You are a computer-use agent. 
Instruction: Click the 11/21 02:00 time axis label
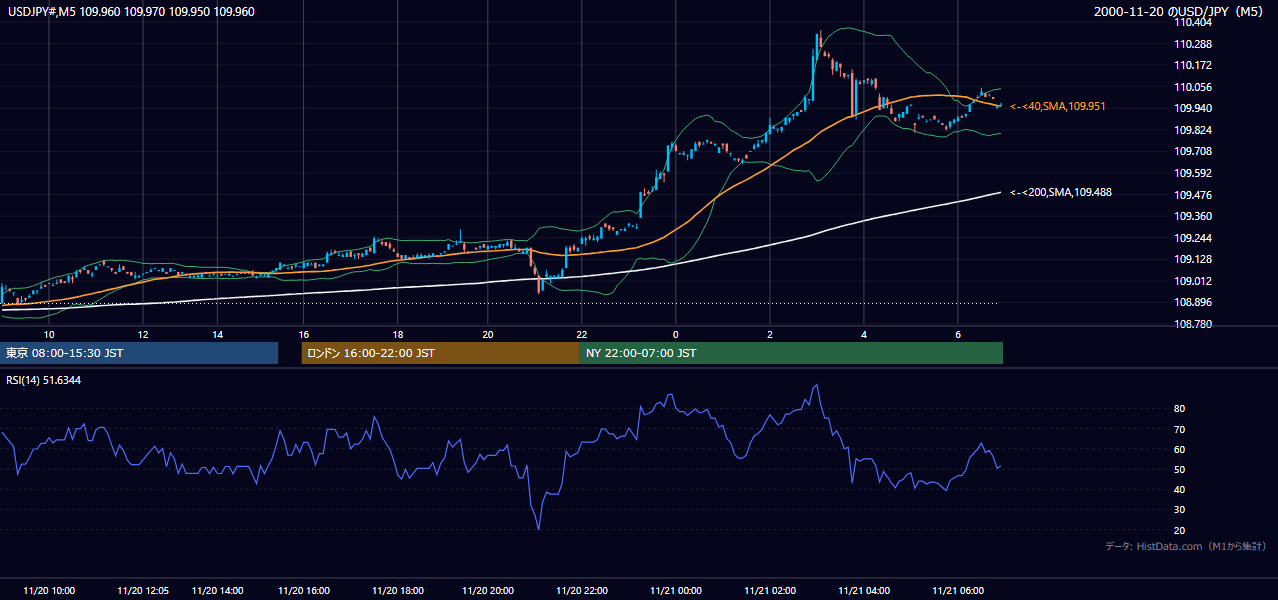[770, 590]
